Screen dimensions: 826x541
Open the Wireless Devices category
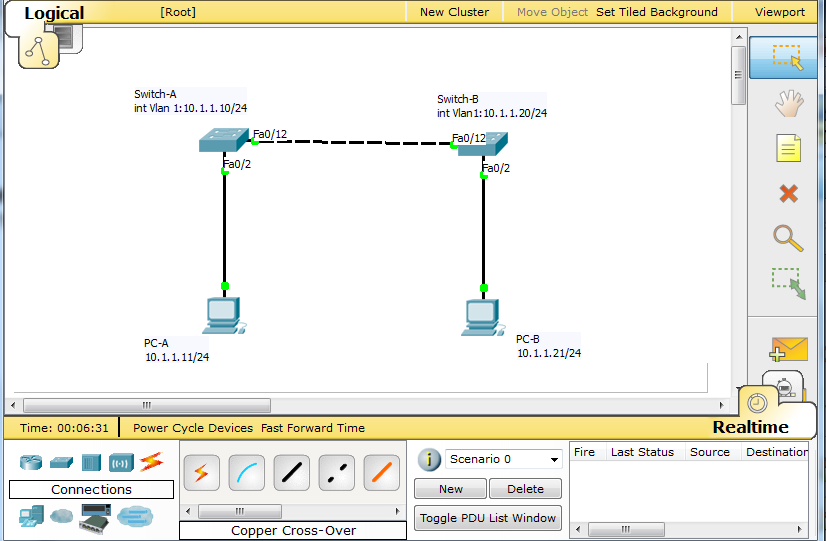(121, 463)
